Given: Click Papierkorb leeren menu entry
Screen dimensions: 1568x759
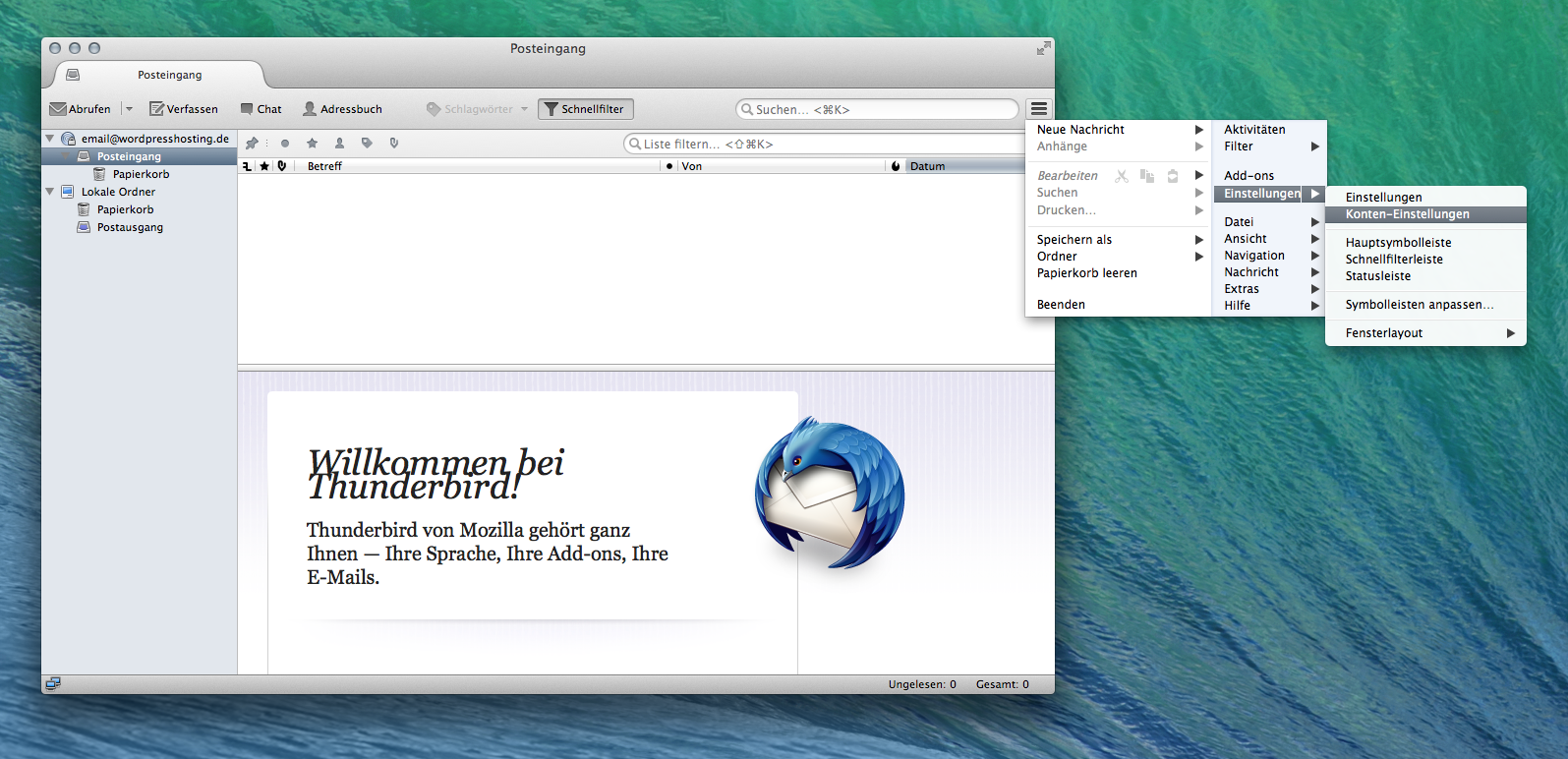Looking at the screenshot, I should [1086, 273].
